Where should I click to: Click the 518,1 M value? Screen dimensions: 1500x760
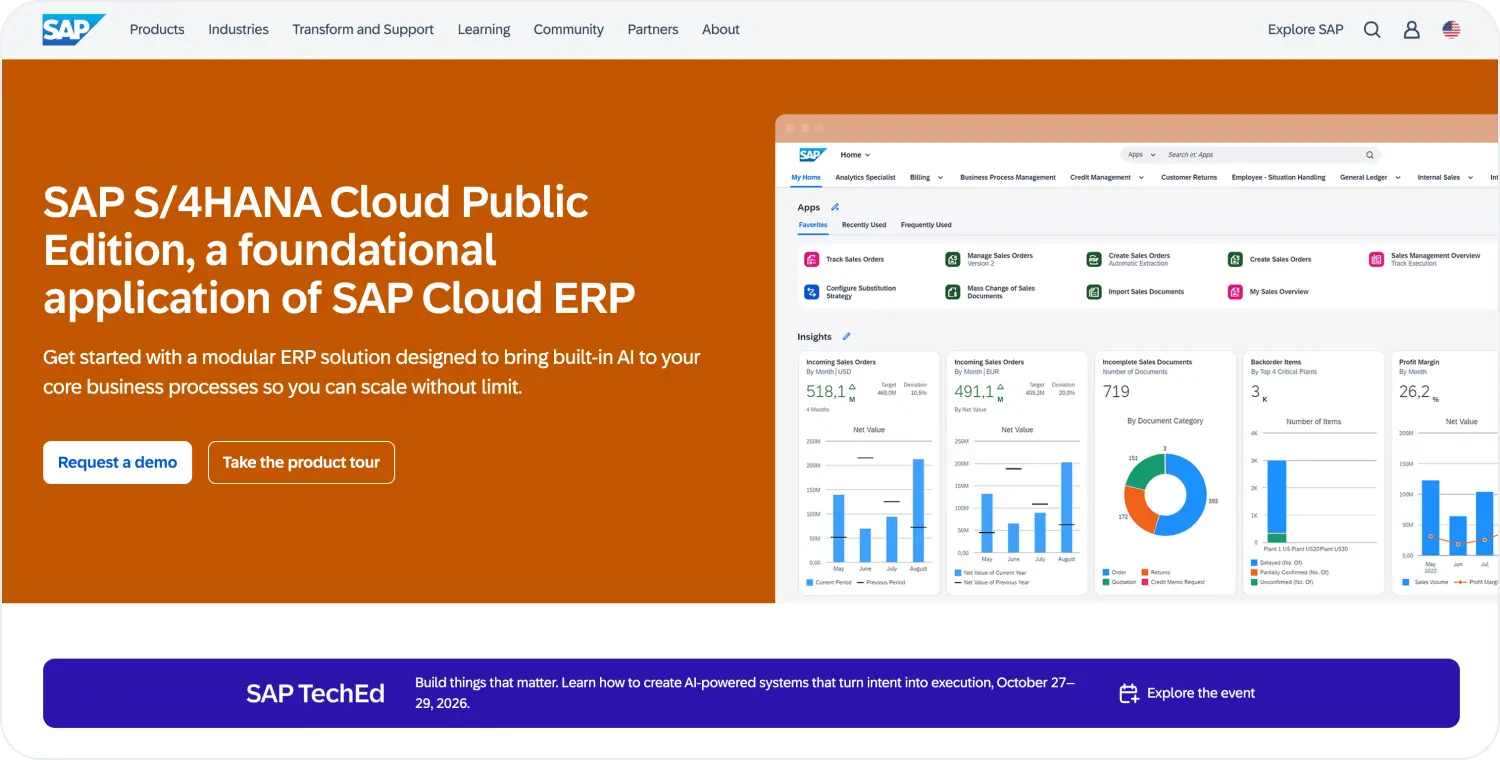(831, 392)
